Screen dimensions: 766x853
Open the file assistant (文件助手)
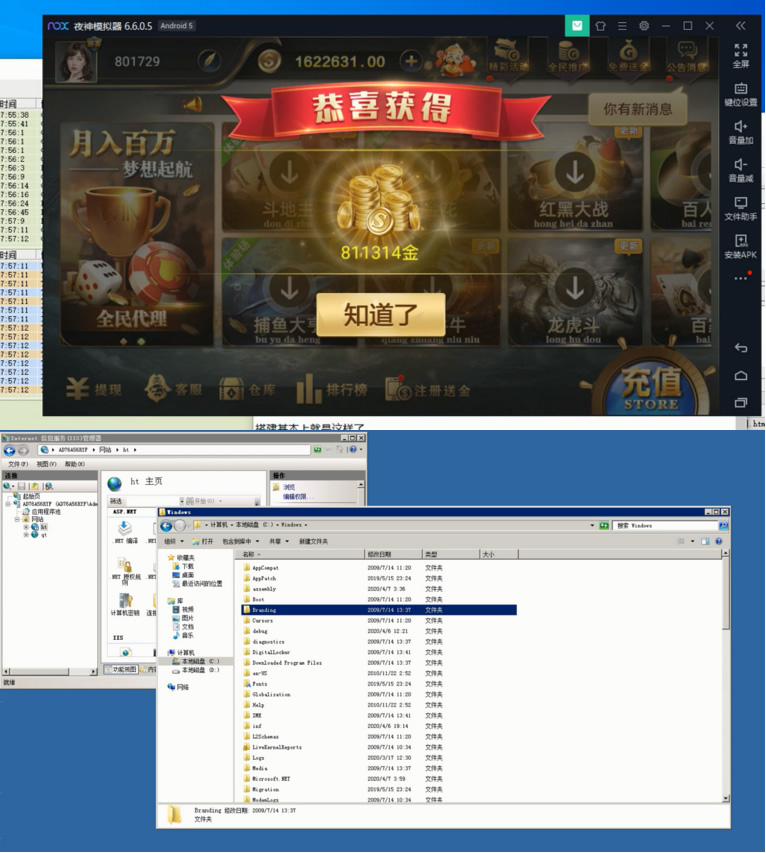coord(740,206)
